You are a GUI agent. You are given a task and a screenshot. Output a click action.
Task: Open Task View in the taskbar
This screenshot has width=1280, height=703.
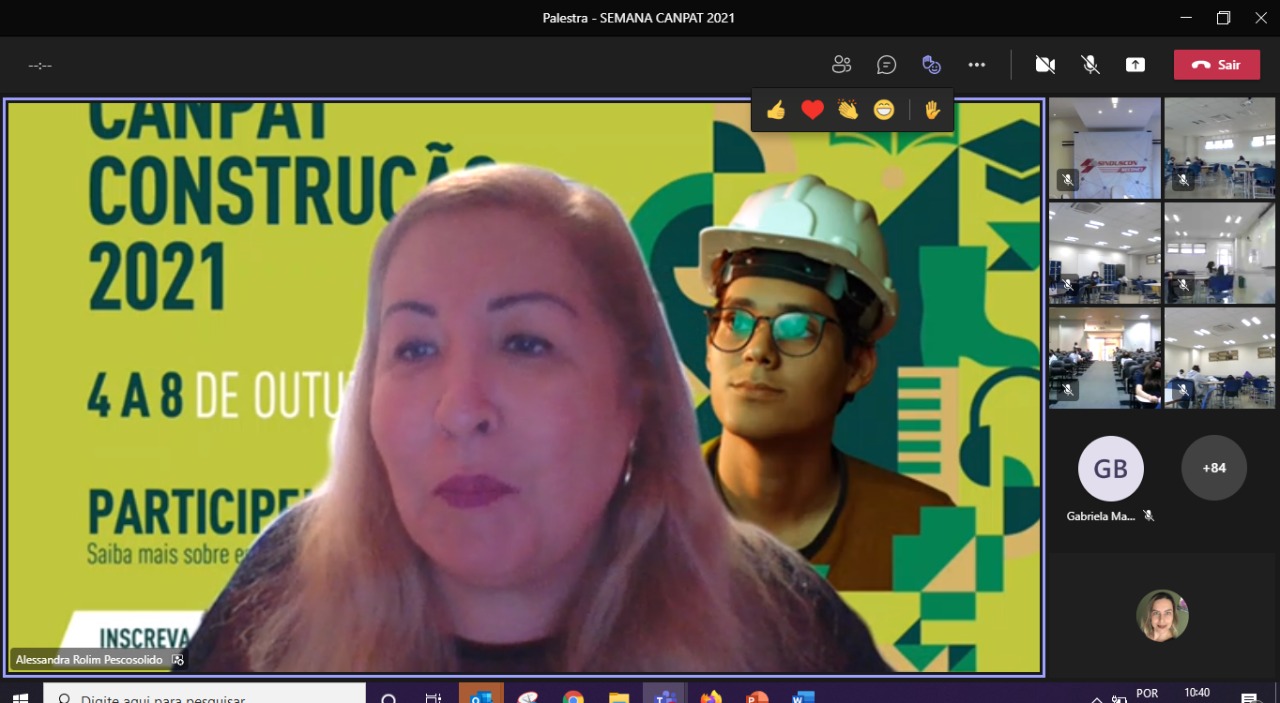[x=433, y=696]
